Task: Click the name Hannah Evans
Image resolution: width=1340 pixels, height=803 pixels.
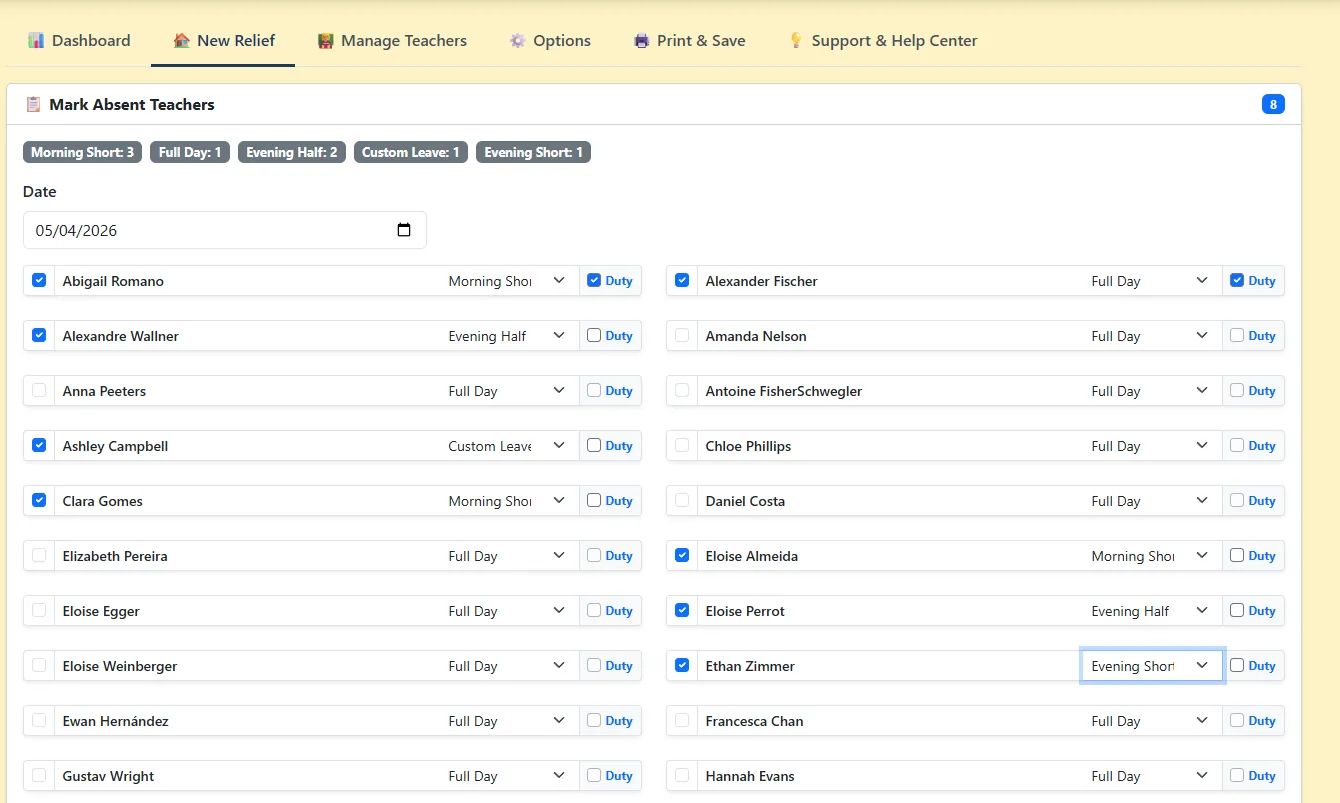Action: tap(750, 776)
